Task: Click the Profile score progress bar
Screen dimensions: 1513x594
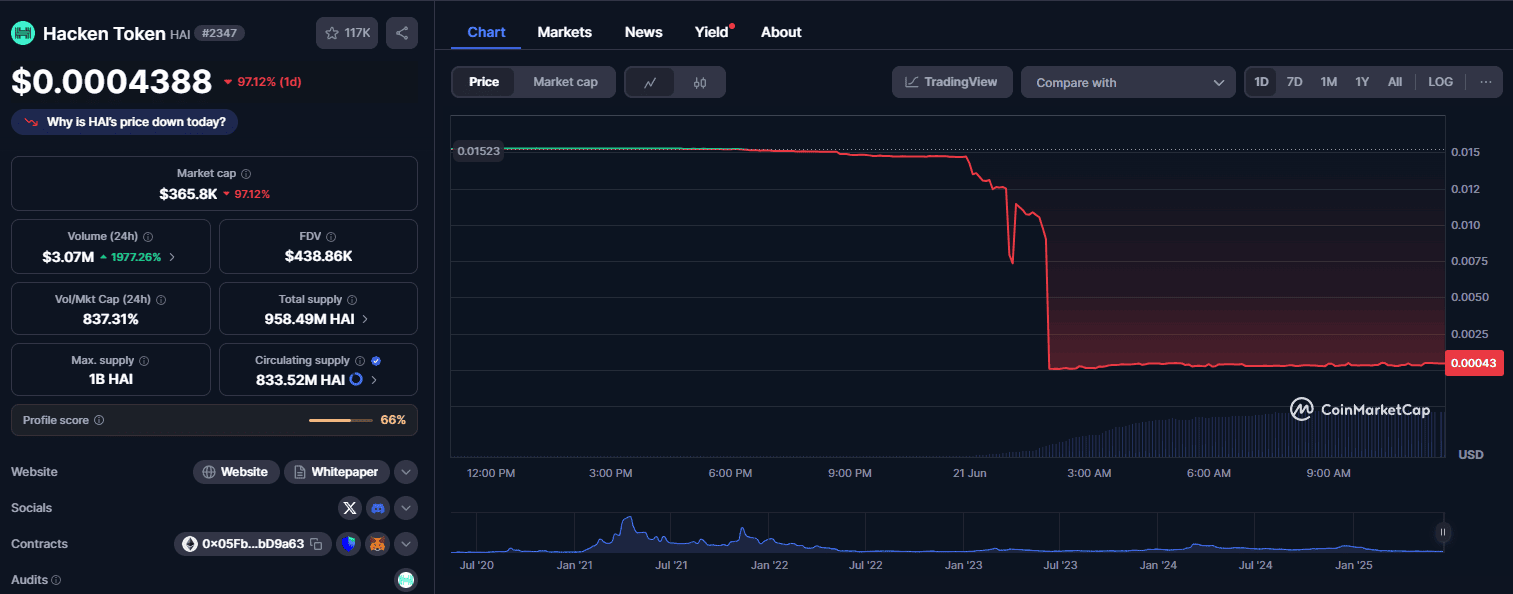Action: coord(340,421)
